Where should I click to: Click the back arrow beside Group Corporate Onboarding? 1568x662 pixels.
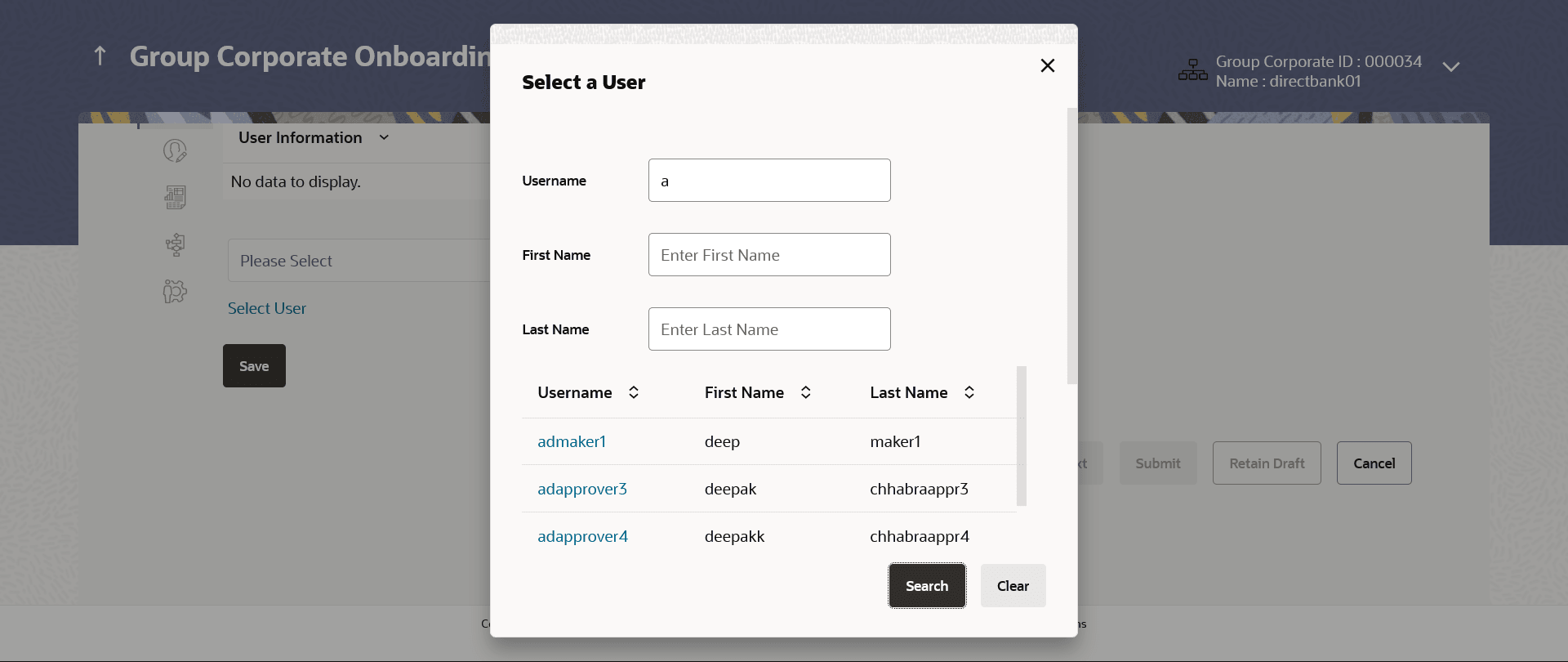coord(100,56)
